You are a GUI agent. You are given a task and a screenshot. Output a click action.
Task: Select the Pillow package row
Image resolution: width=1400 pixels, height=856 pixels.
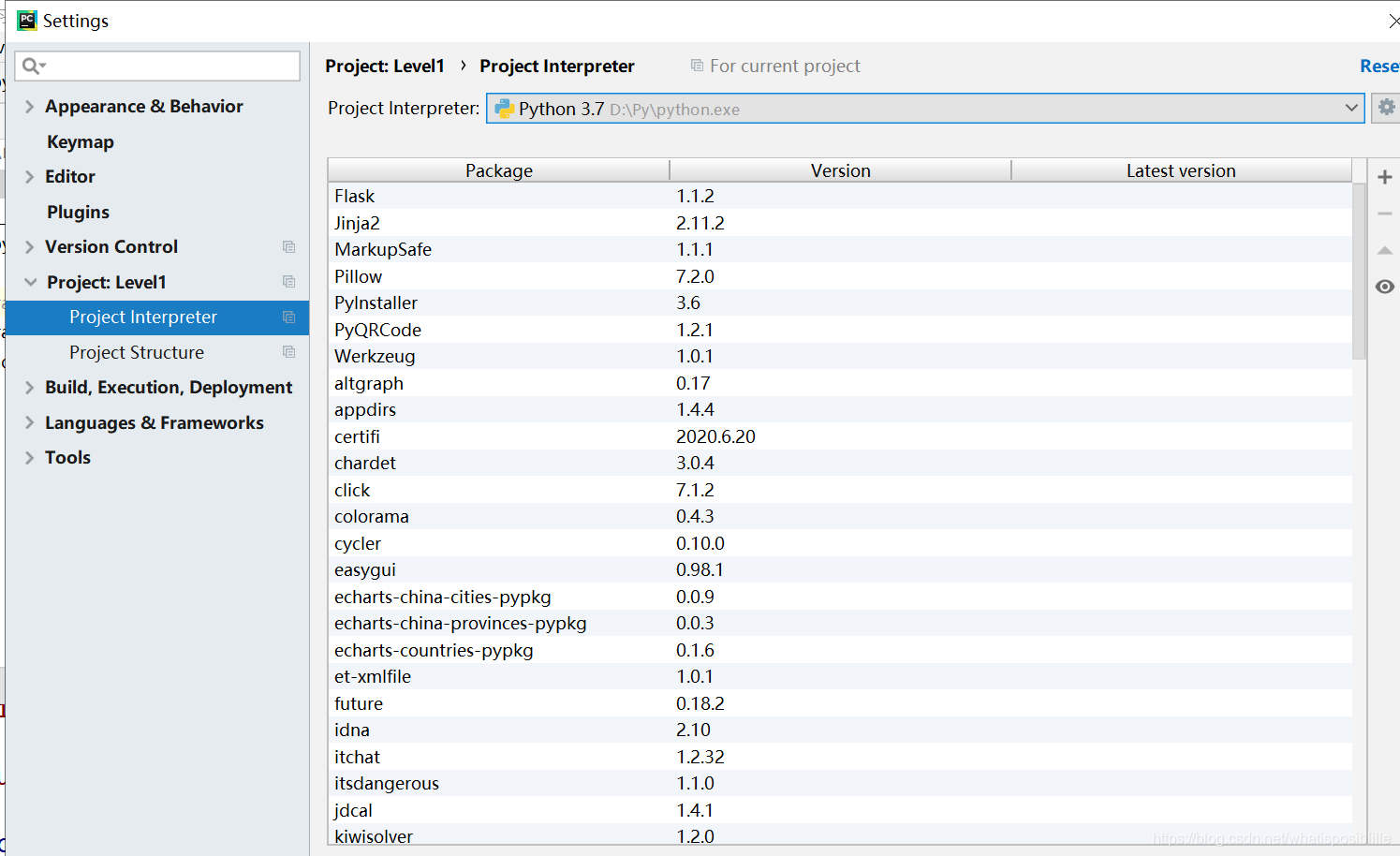pos(840,276)
